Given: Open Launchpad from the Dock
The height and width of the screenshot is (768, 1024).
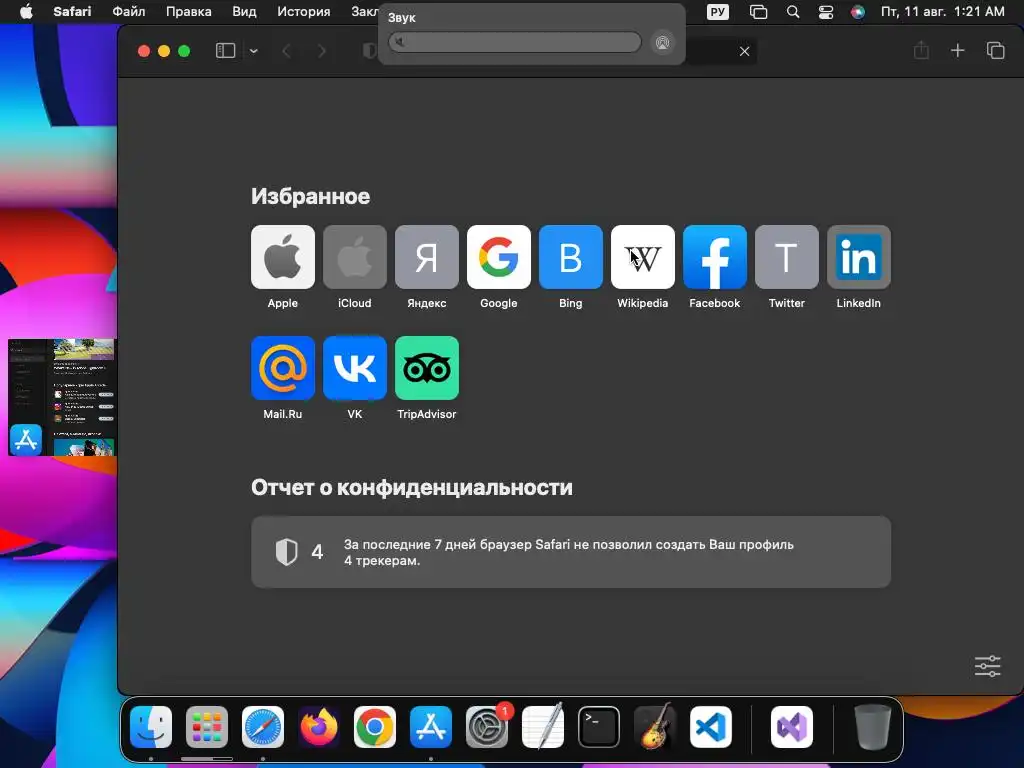Looking at the screenshot, I should point(207,727).
